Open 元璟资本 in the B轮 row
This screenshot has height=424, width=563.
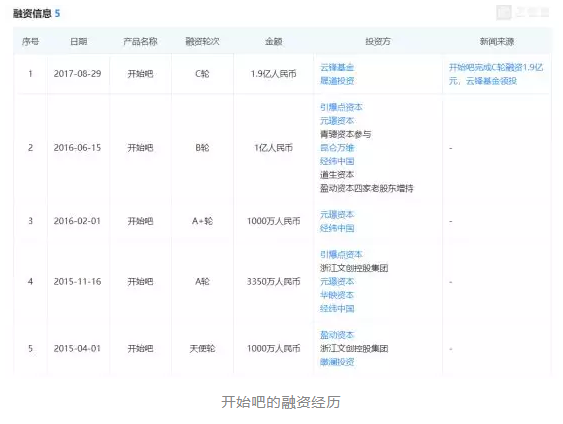point(337,121)
